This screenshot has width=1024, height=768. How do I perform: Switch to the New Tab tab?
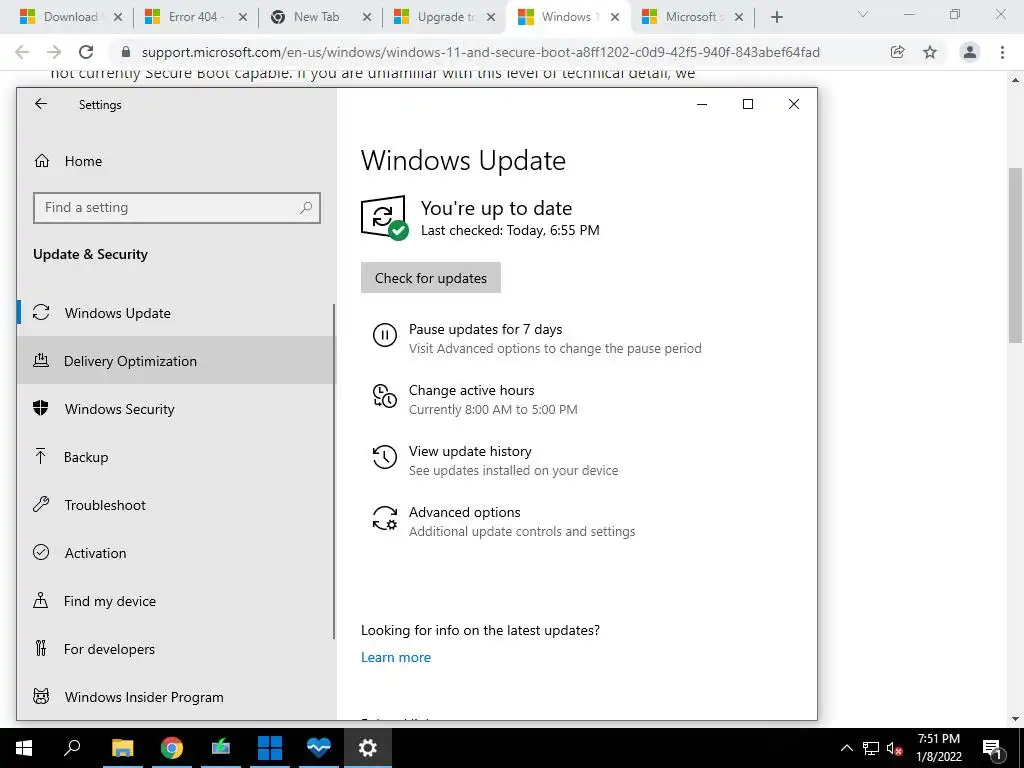coord(316,17)
